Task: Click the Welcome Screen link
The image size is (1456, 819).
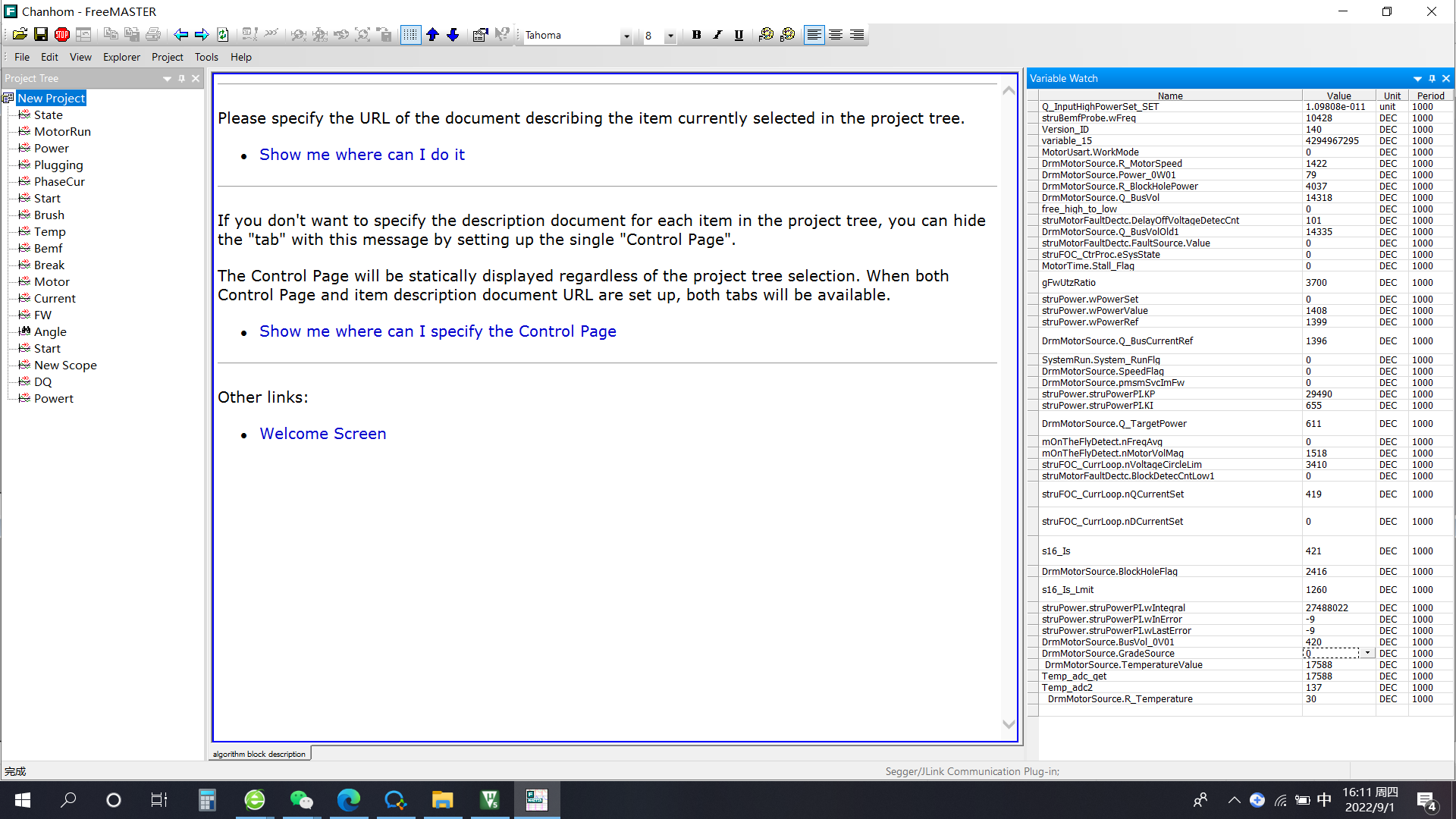Action: click(323, 434)
